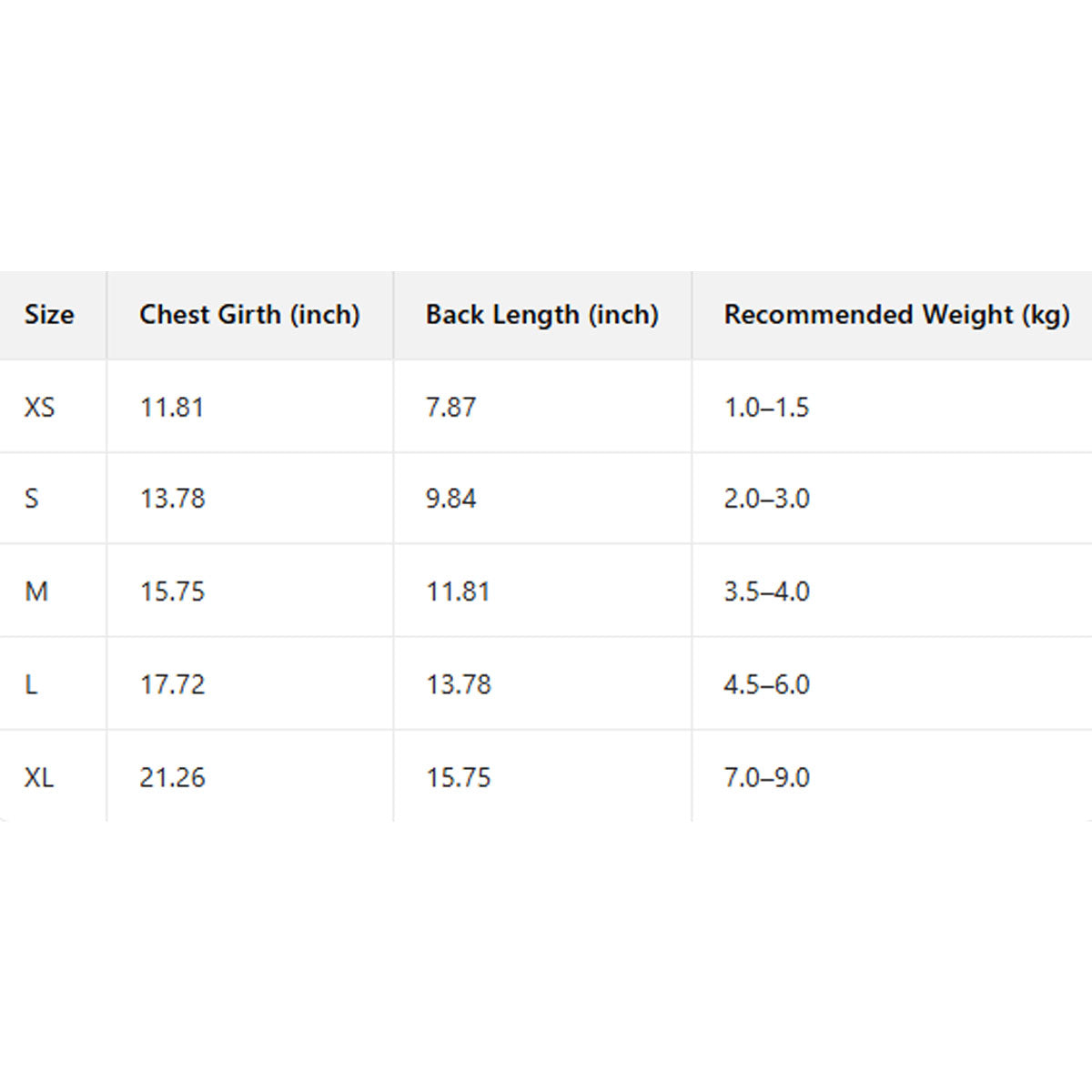Select the S size row label

32,499
